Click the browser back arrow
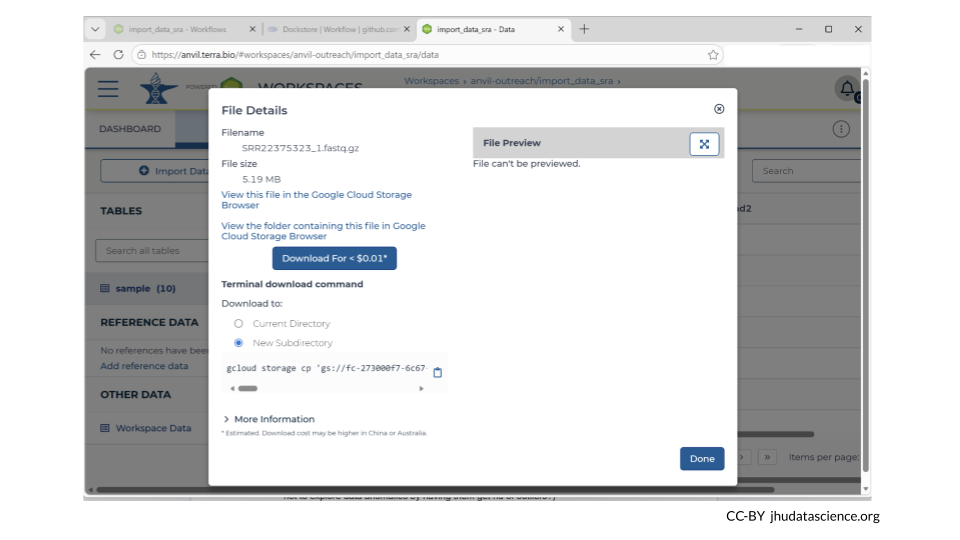The width and height of the screenshot is (960, 540). click(95, 54)
